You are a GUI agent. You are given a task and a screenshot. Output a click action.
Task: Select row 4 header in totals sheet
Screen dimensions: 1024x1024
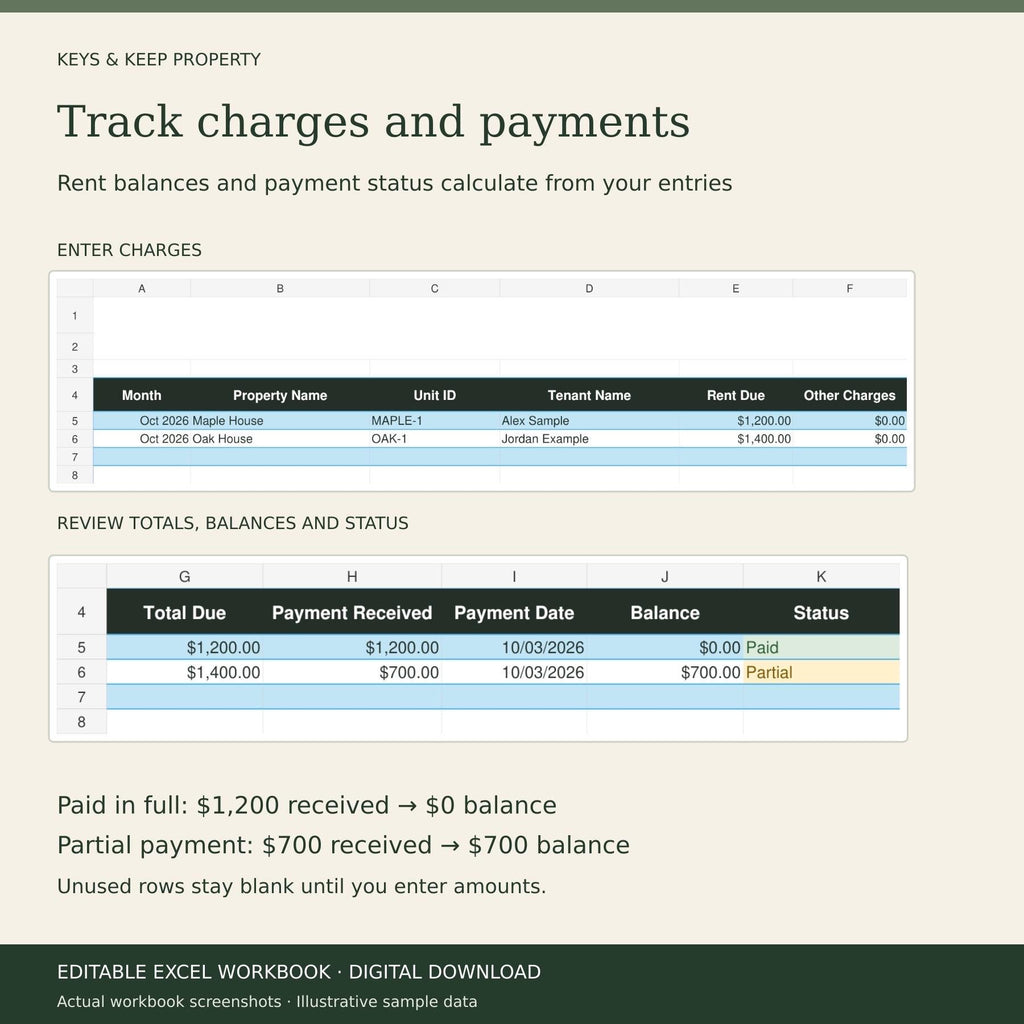82,612
